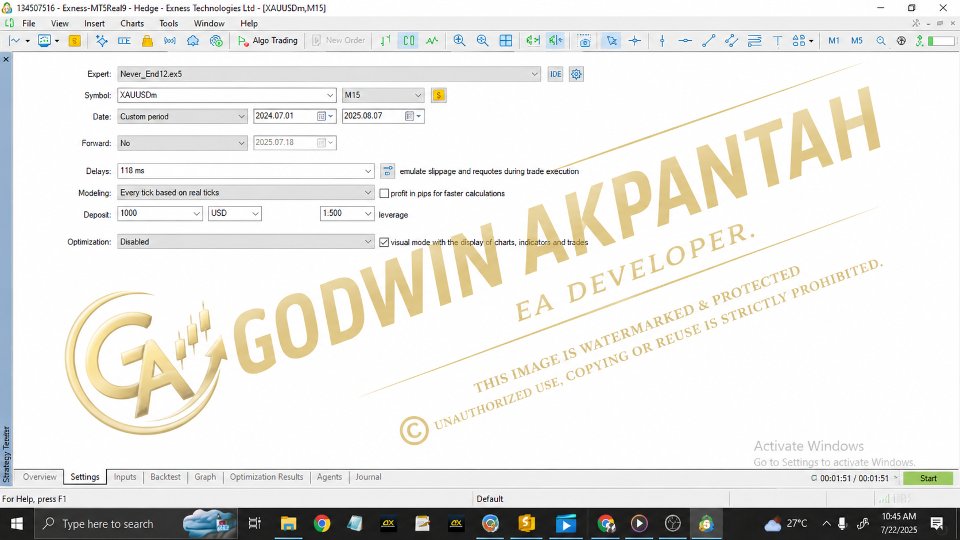Open the Charts menu
The width and height of the screenshot is (960, 540).
pyautogui.click(x=132, y=23)
